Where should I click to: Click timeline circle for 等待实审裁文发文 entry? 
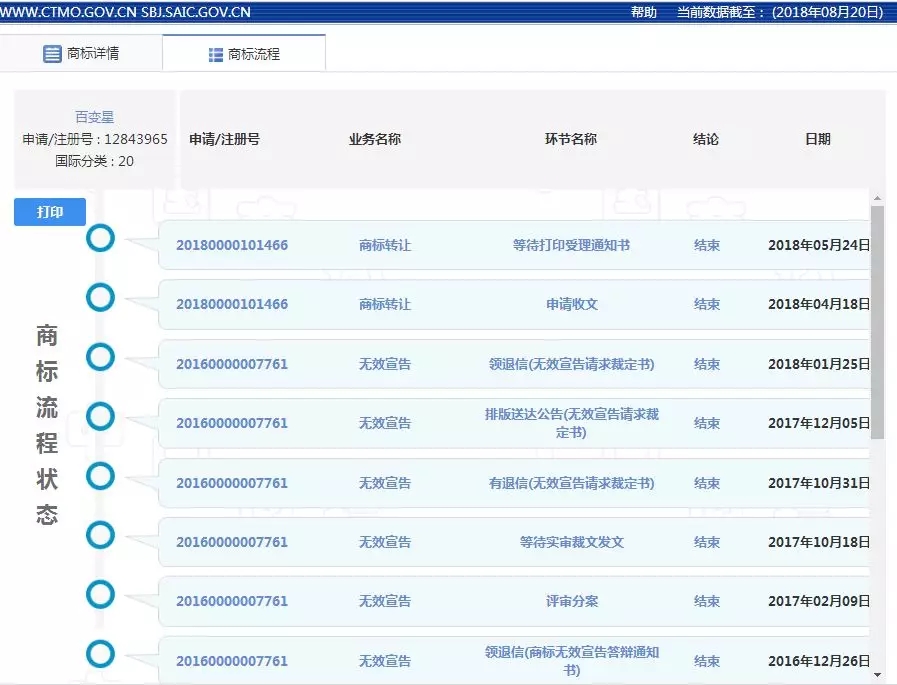[x=100, y=535]
